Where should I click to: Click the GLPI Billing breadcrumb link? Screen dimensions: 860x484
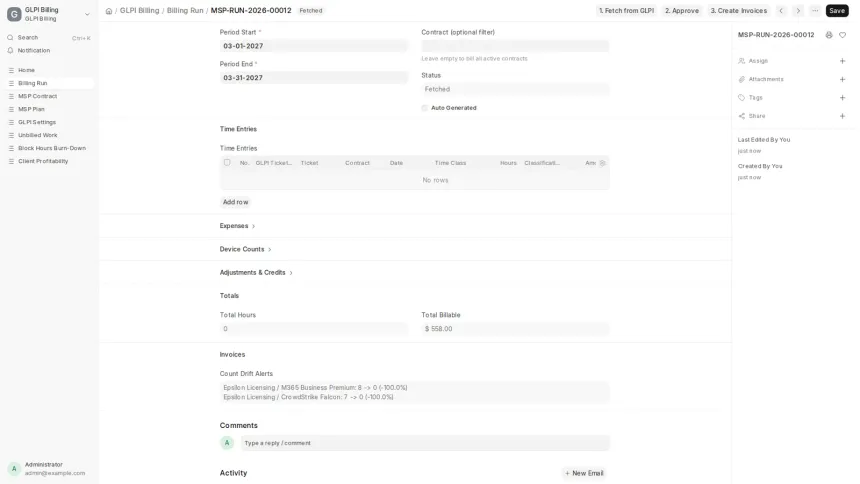pyautogui.click(x=139, y=10)
